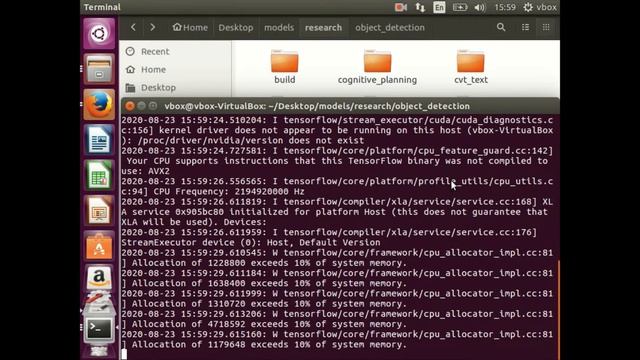640x360 pixels.
Task: Open the Files manager from the dock
Action: 99,69
